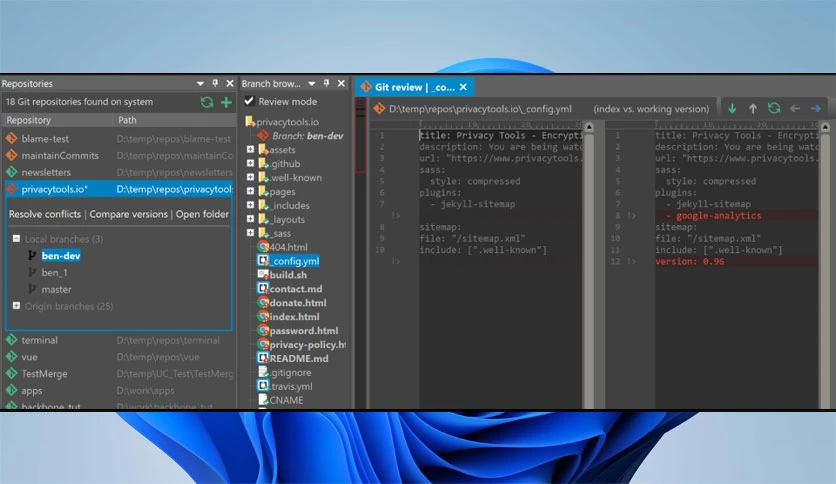The width and height of the screenshot is (836, 484).
Task: Open the CNAME file
Action: [x=281, y=400]
